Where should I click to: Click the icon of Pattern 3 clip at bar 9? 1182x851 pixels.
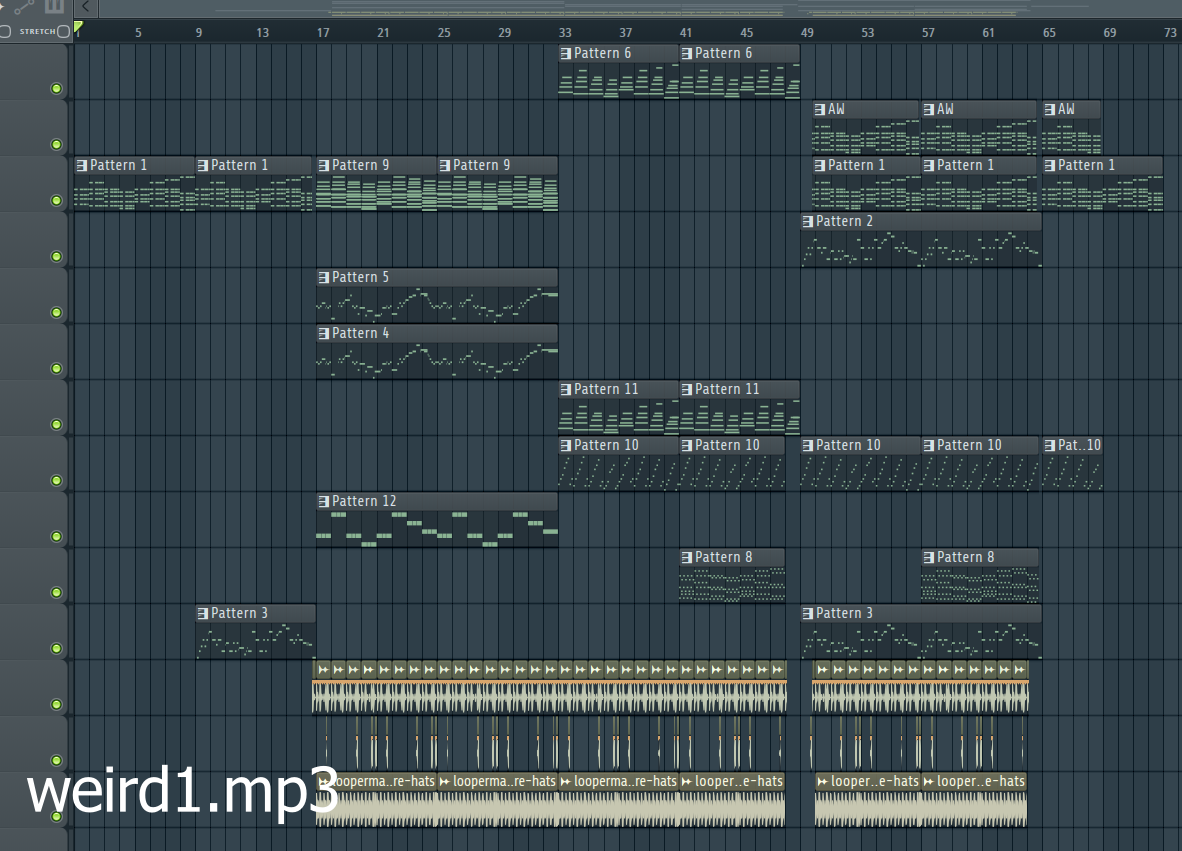click(x=202, y=614)
